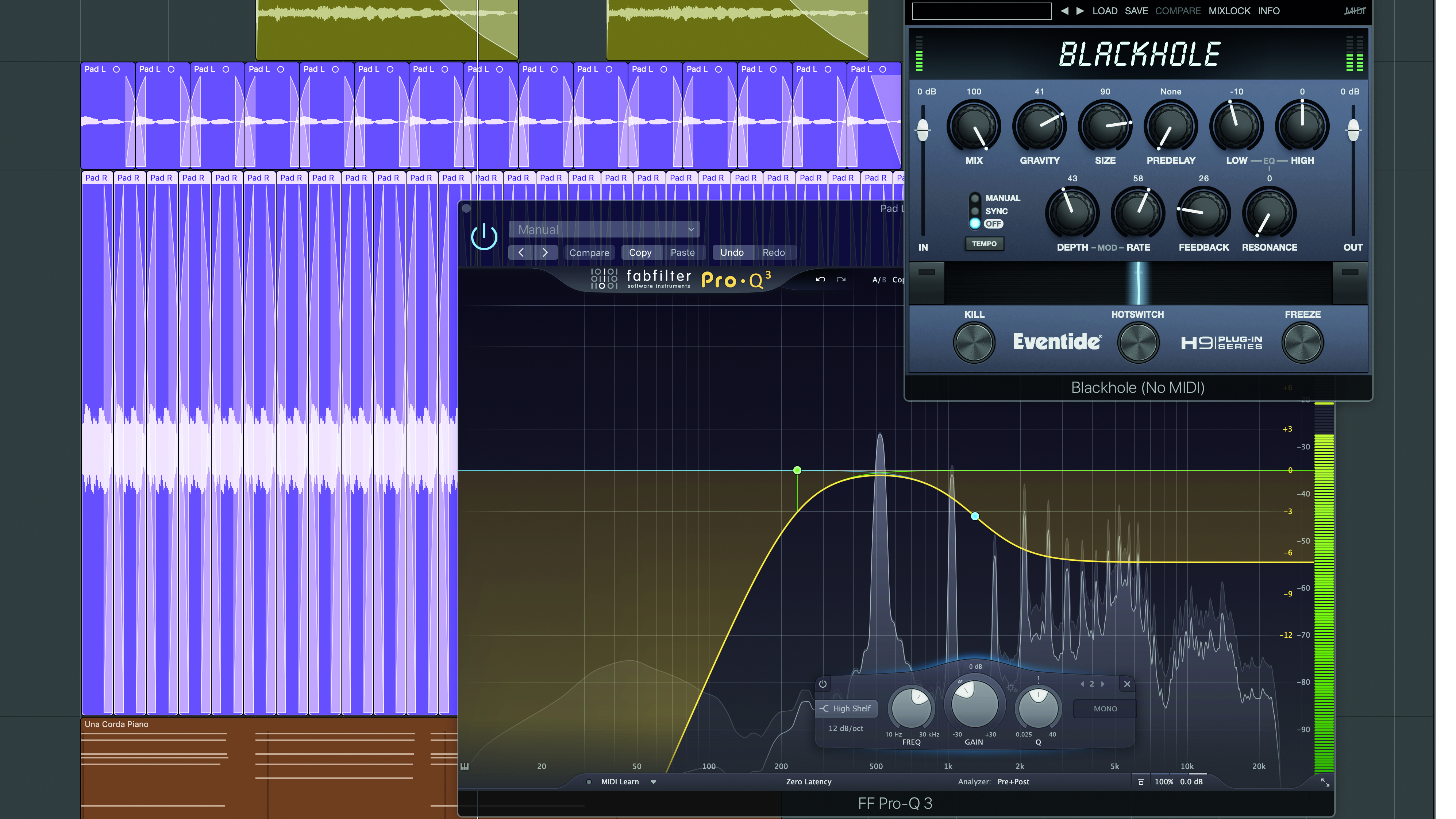Screen dimensions: 1456x819
Task: Click the Blackhole preset name field
Action: tap(981, 11)
